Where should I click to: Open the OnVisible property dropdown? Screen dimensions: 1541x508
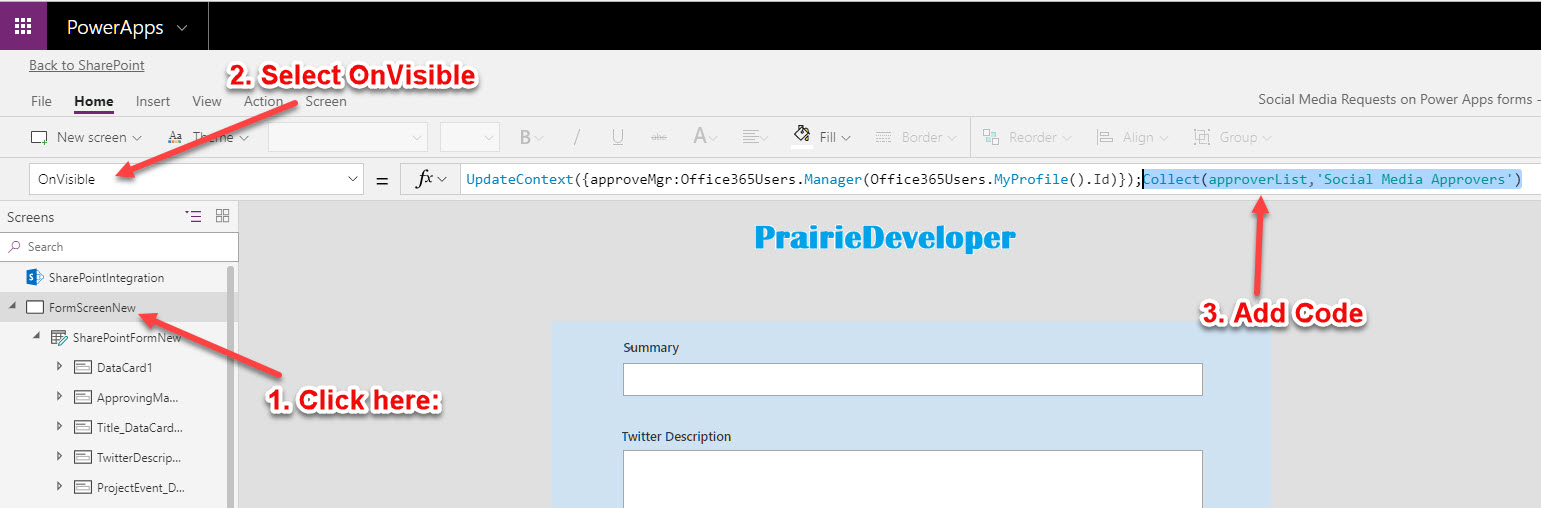pos(196,179)
